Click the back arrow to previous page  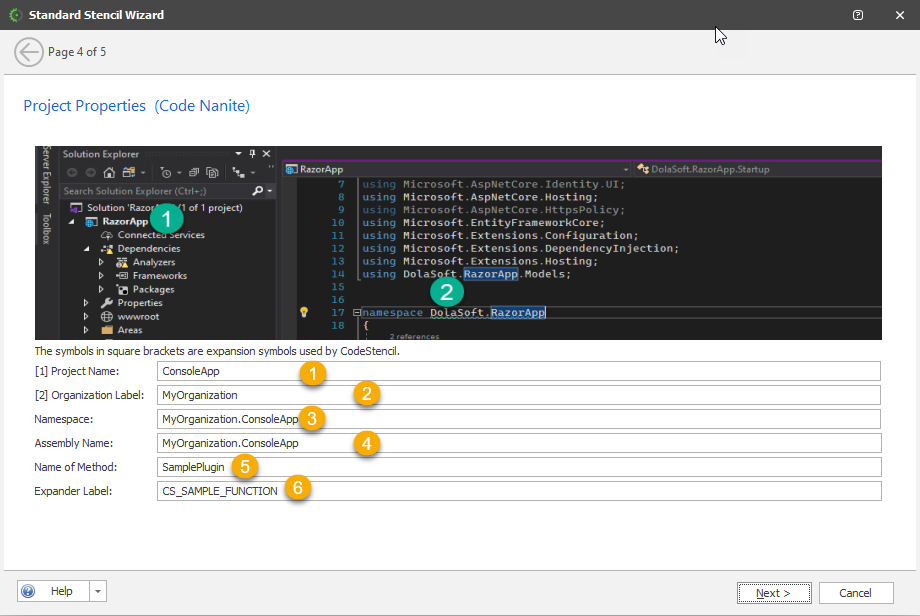click(29, 52)
